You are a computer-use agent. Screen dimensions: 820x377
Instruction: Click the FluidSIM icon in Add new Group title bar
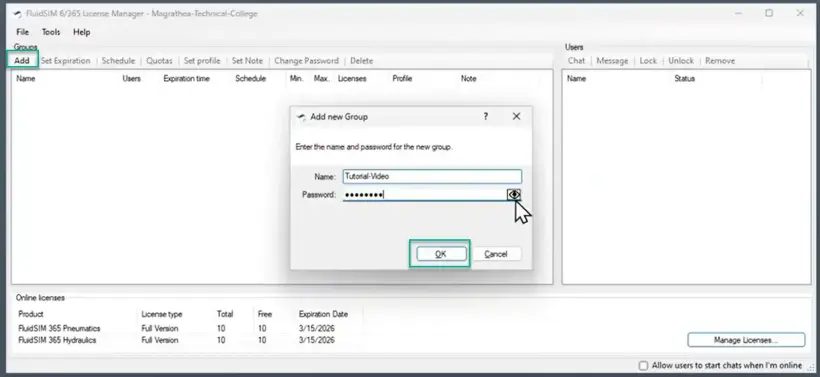click(x=301, y=117)
